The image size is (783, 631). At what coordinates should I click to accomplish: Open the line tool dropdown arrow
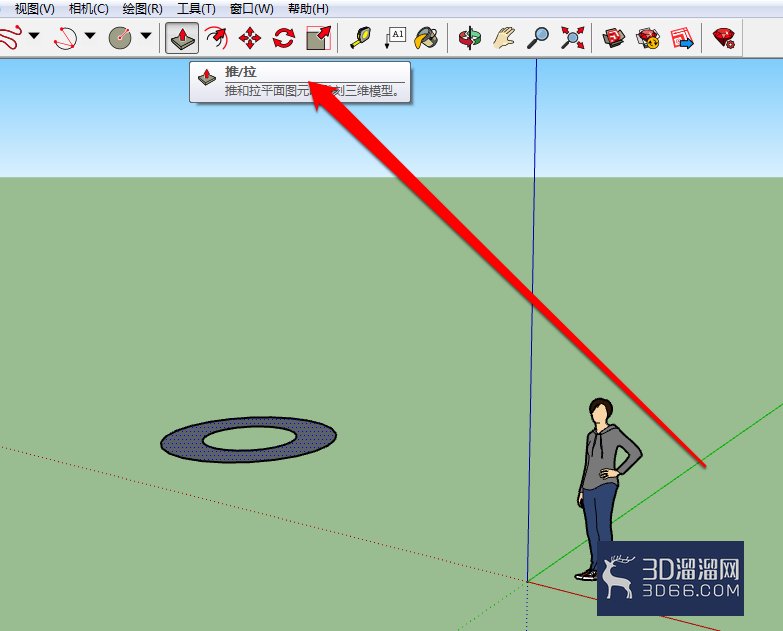(34, 36)
